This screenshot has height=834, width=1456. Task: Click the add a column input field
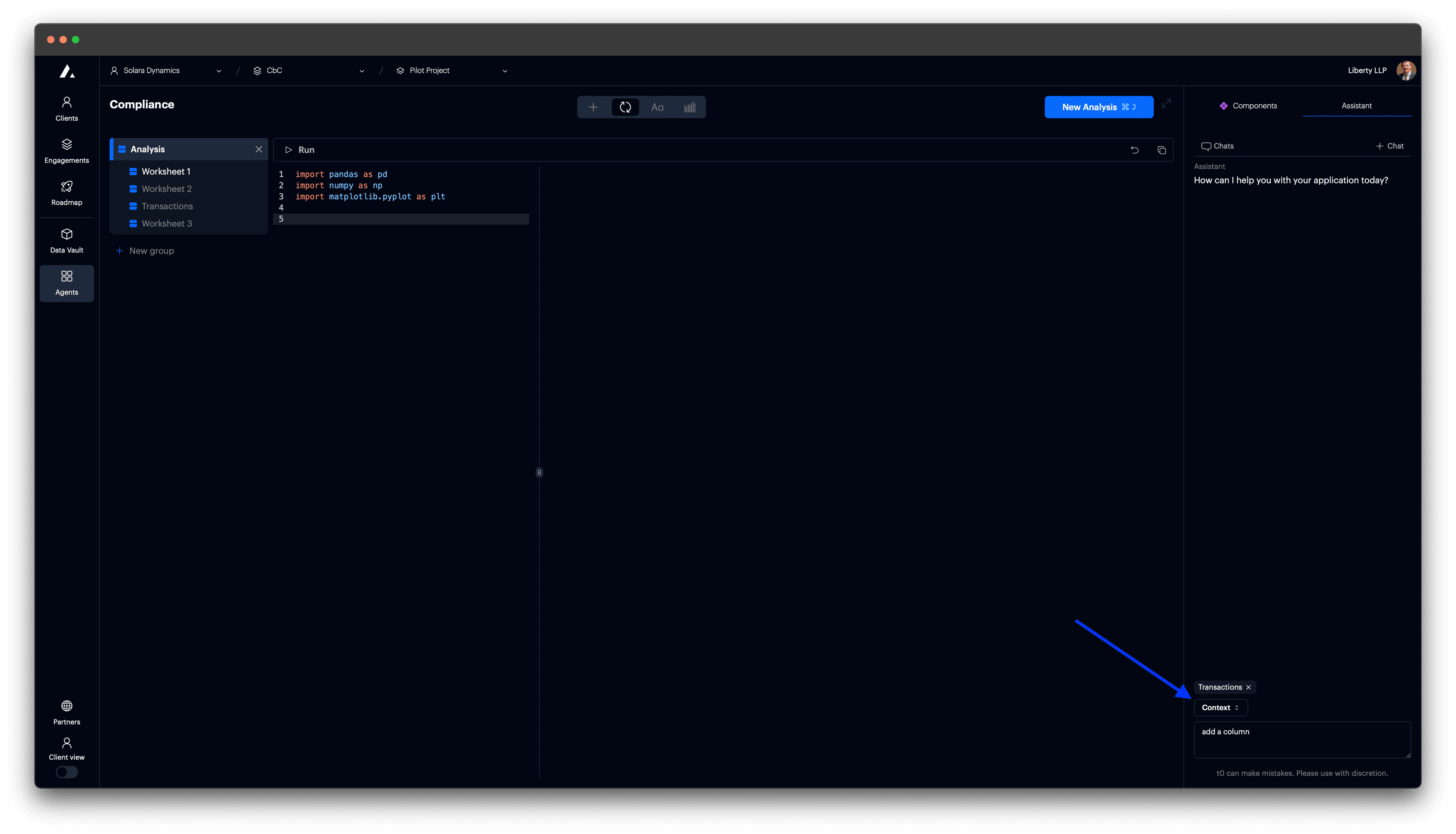click(x=1301, y=740)
